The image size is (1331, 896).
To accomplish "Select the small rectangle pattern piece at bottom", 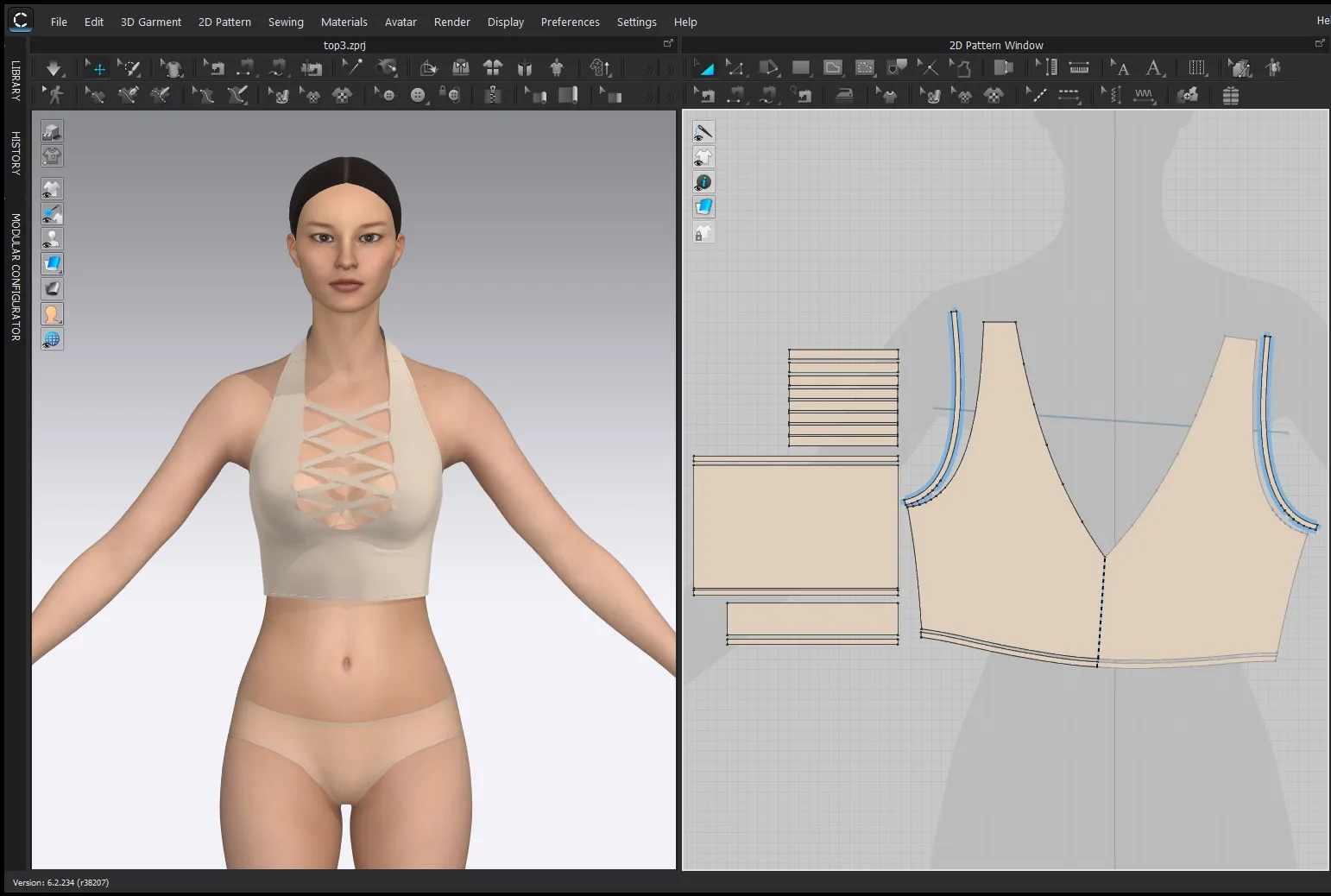I will (x=812, y=623).
